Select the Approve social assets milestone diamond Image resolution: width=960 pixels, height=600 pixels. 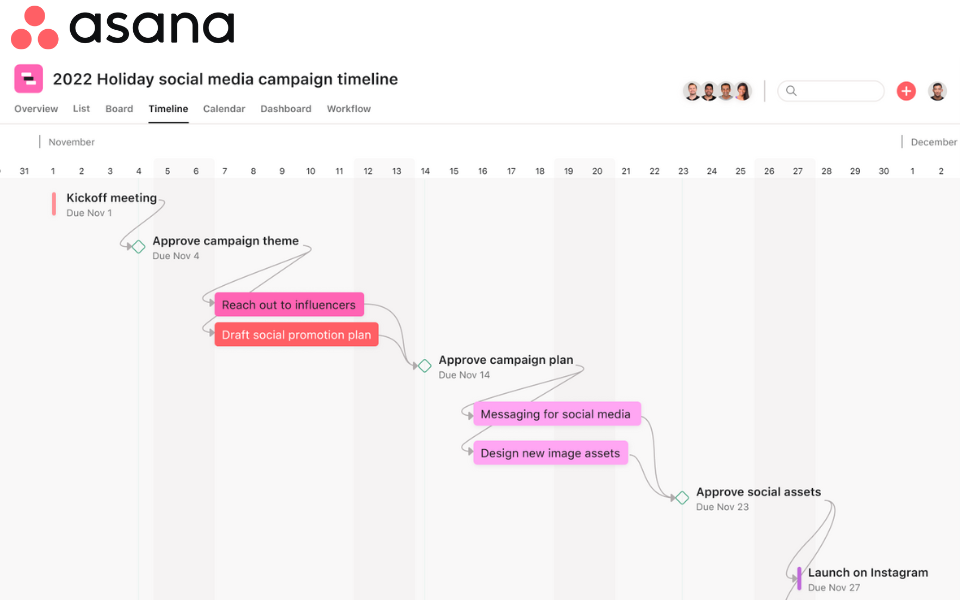682,498
